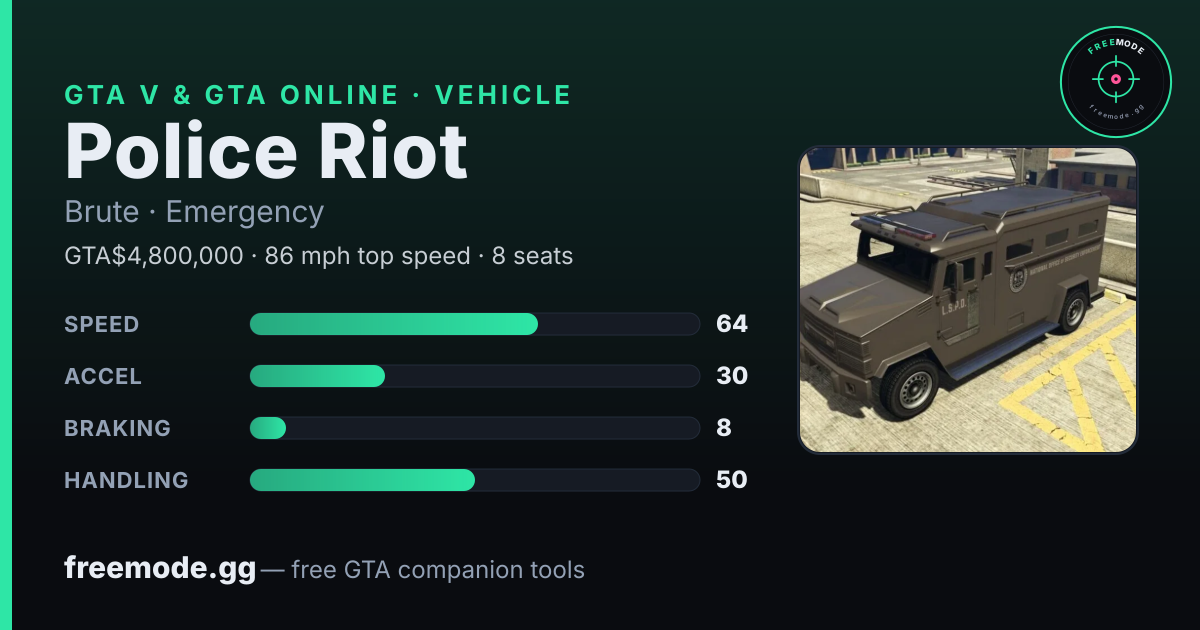Screen dimensions: 1200x630
Task: Click the BRAKING label
Action: click(x=117, y=428)
